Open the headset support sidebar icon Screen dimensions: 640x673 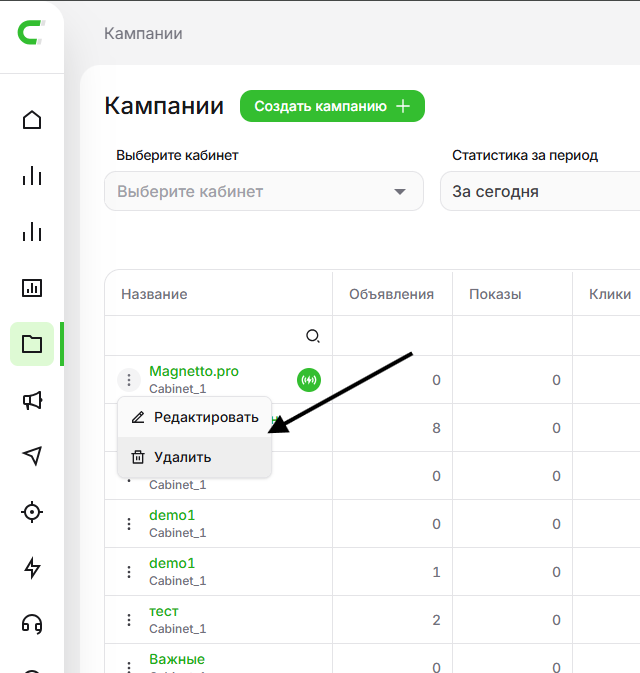[32, 624]
